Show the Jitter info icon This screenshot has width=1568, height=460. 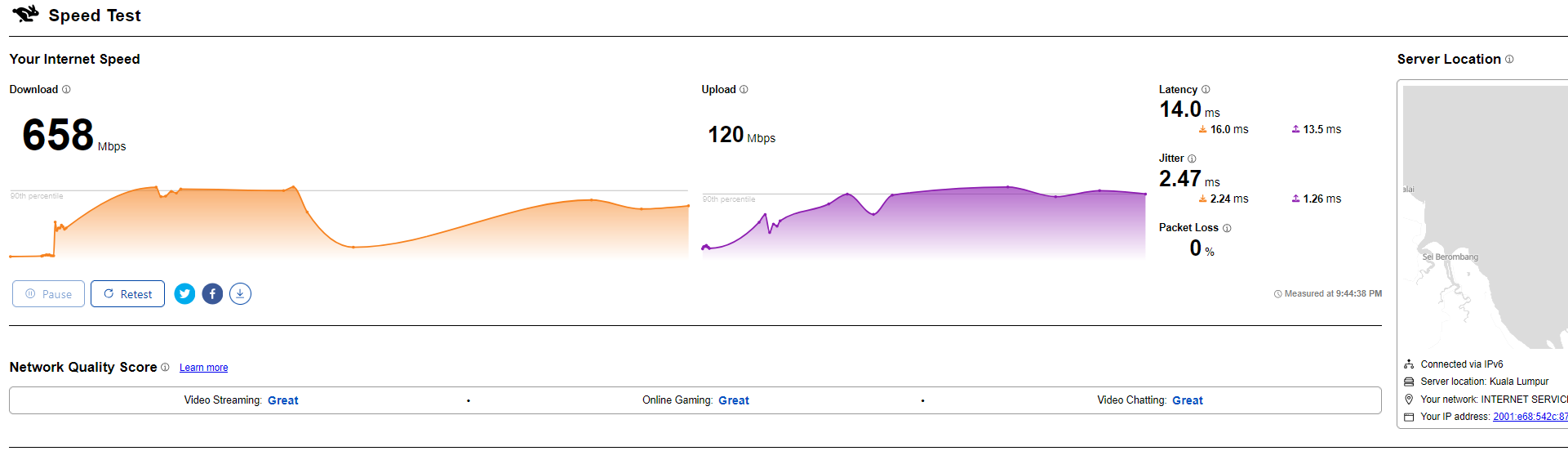coord(1192,159)
